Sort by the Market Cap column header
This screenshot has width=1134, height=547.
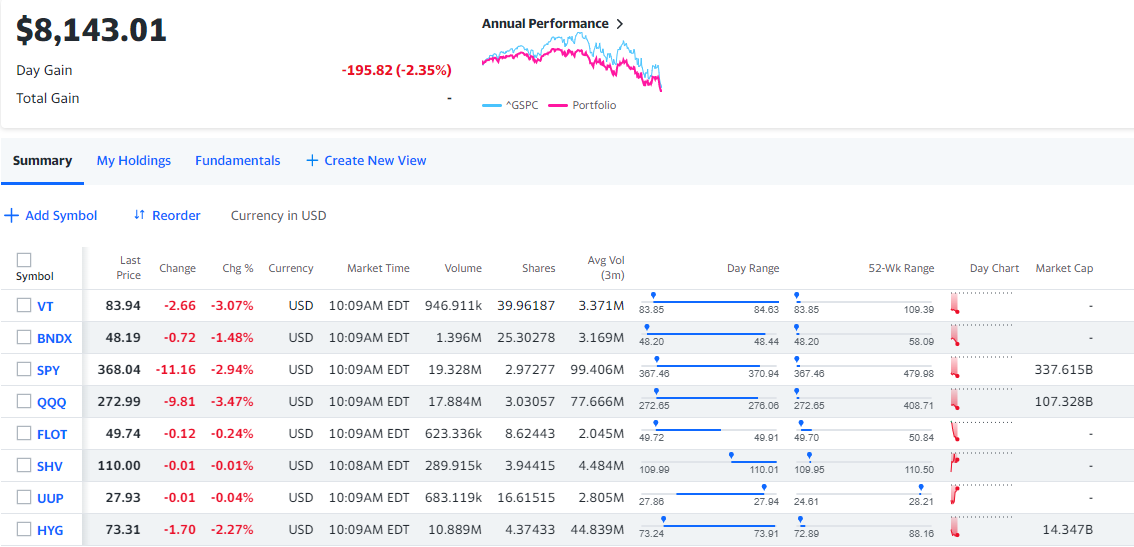[x=1064, y=268]
